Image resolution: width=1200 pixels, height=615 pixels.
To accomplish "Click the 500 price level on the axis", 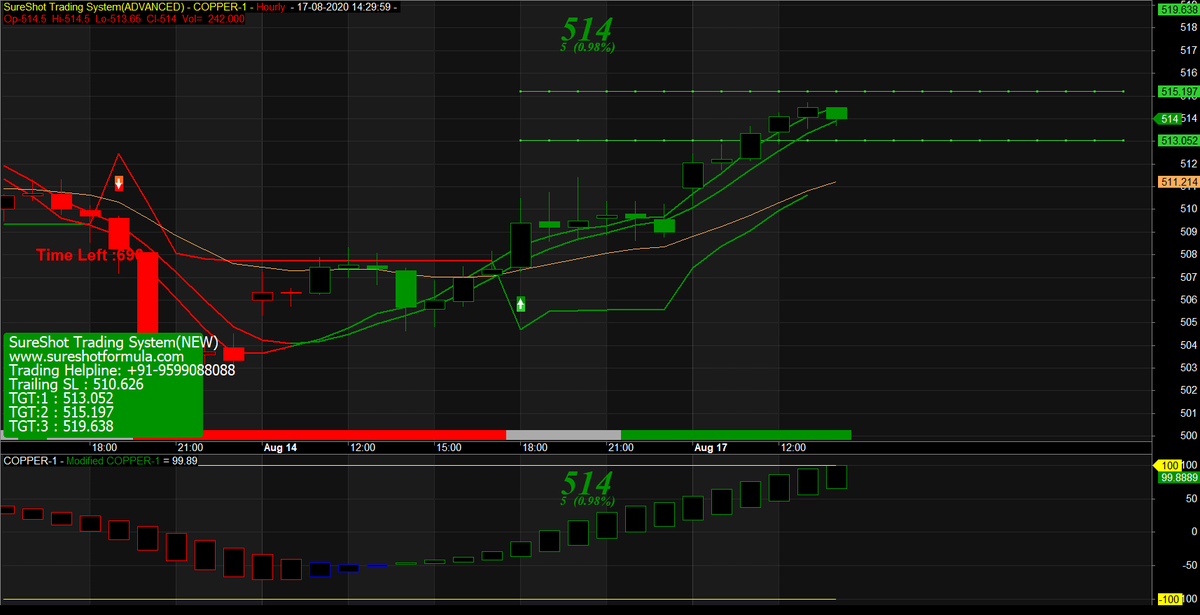I will (x=1189, y=436).
